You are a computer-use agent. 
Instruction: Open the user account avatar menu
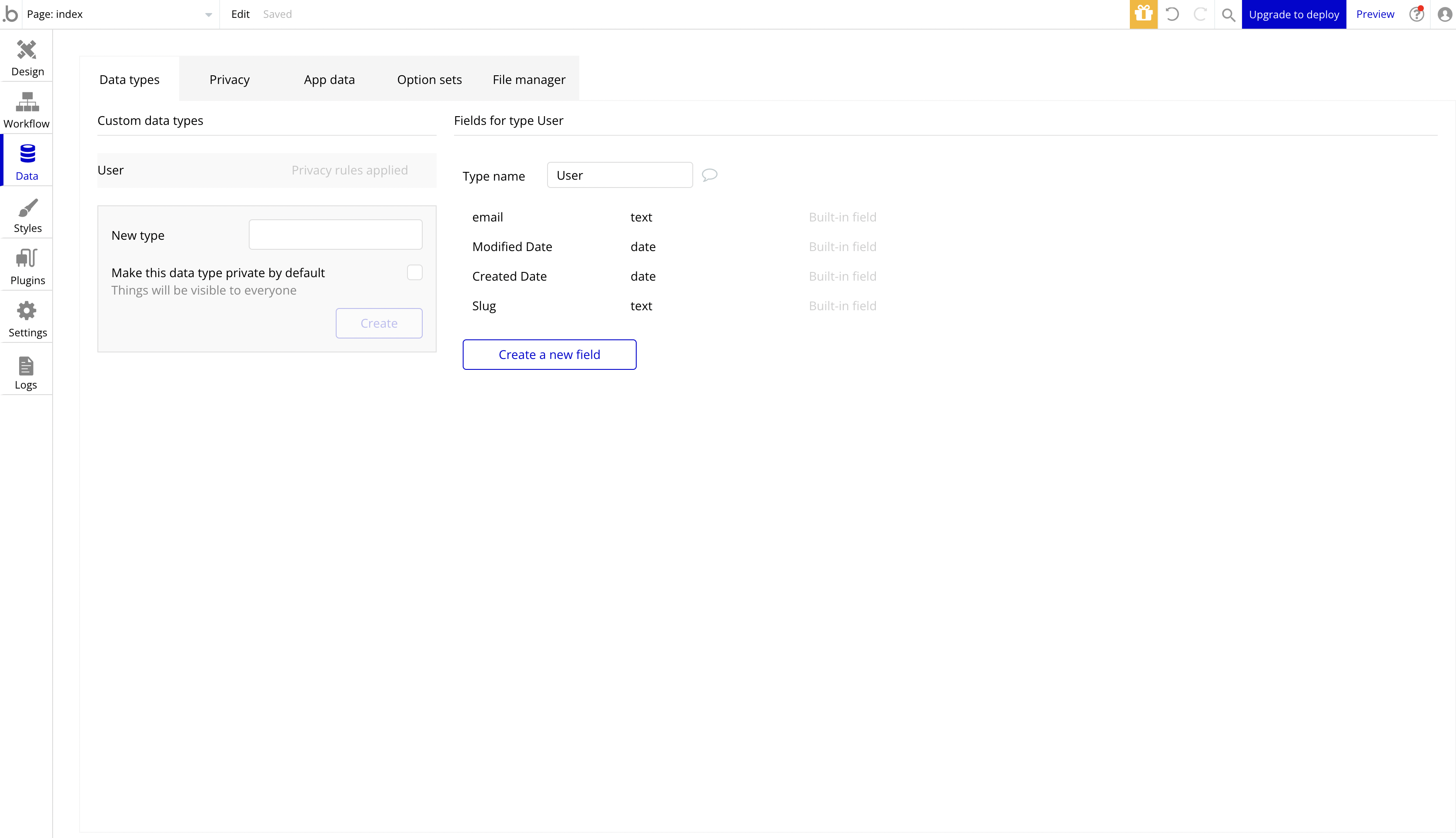click(1445, 14)
